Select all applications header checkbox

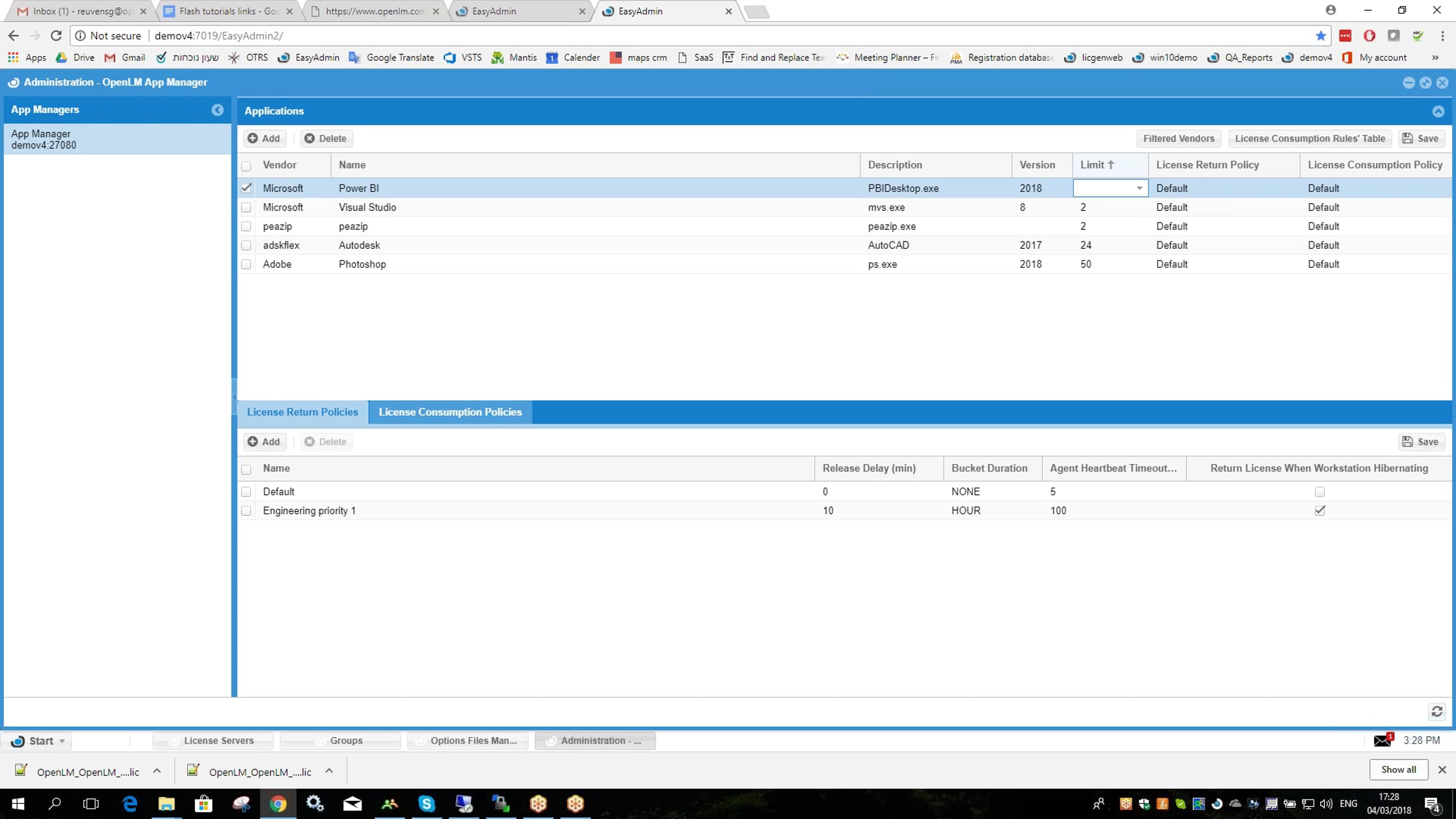point(246,166)
